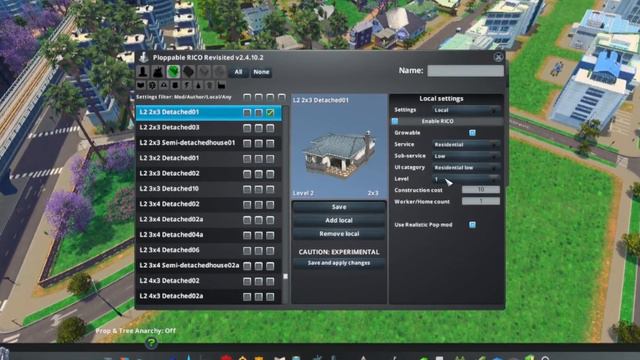640x360 pixels.
Task: Toggle the Growable checkbox
Action: [472, 133]
